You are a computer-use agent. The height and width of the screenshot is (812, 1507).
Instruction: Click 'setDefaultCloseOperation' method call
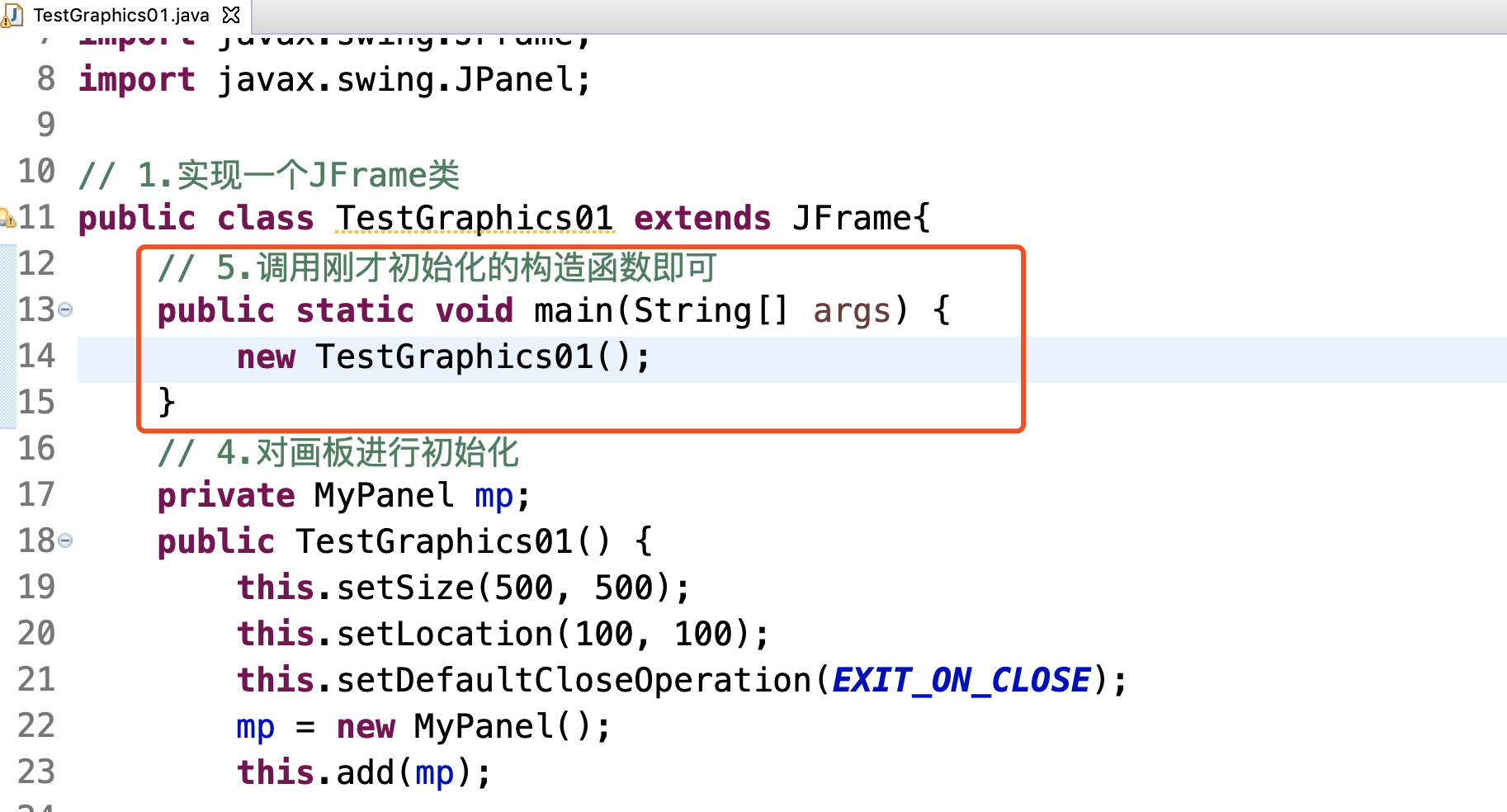click(x=574, y=681)
